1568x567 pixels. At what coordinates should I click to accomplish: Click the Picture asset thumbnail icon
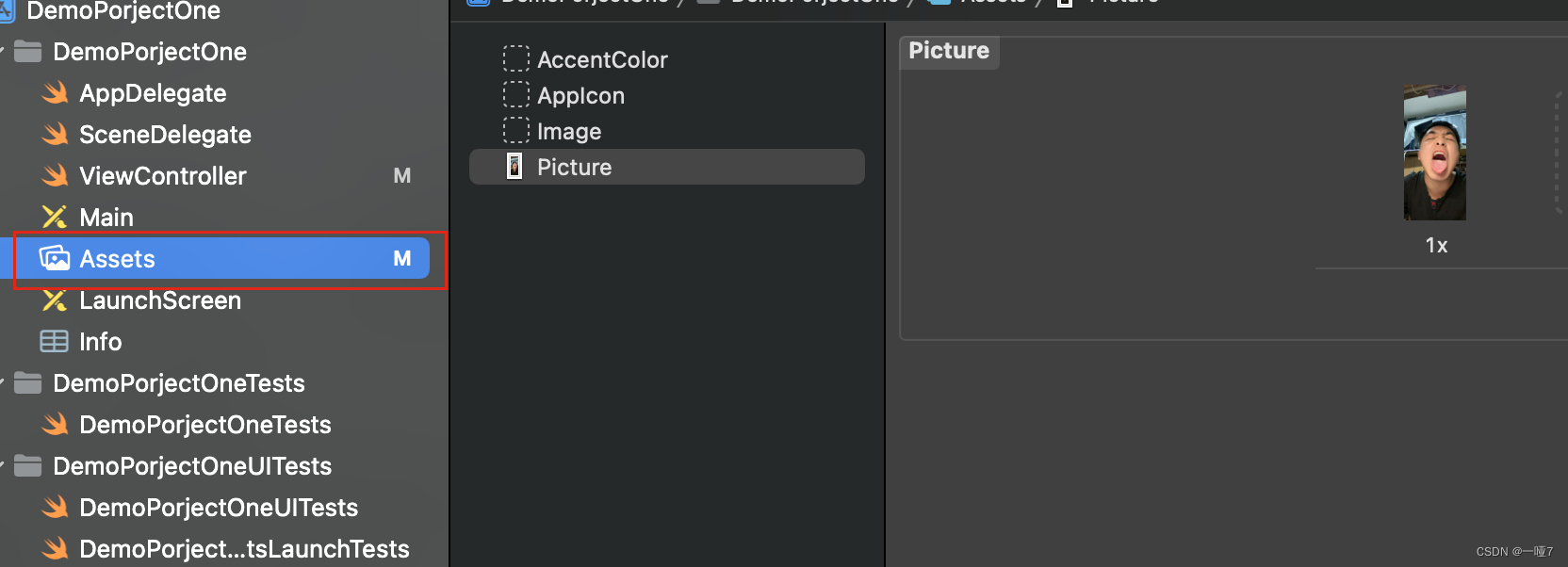pos(514,167)
